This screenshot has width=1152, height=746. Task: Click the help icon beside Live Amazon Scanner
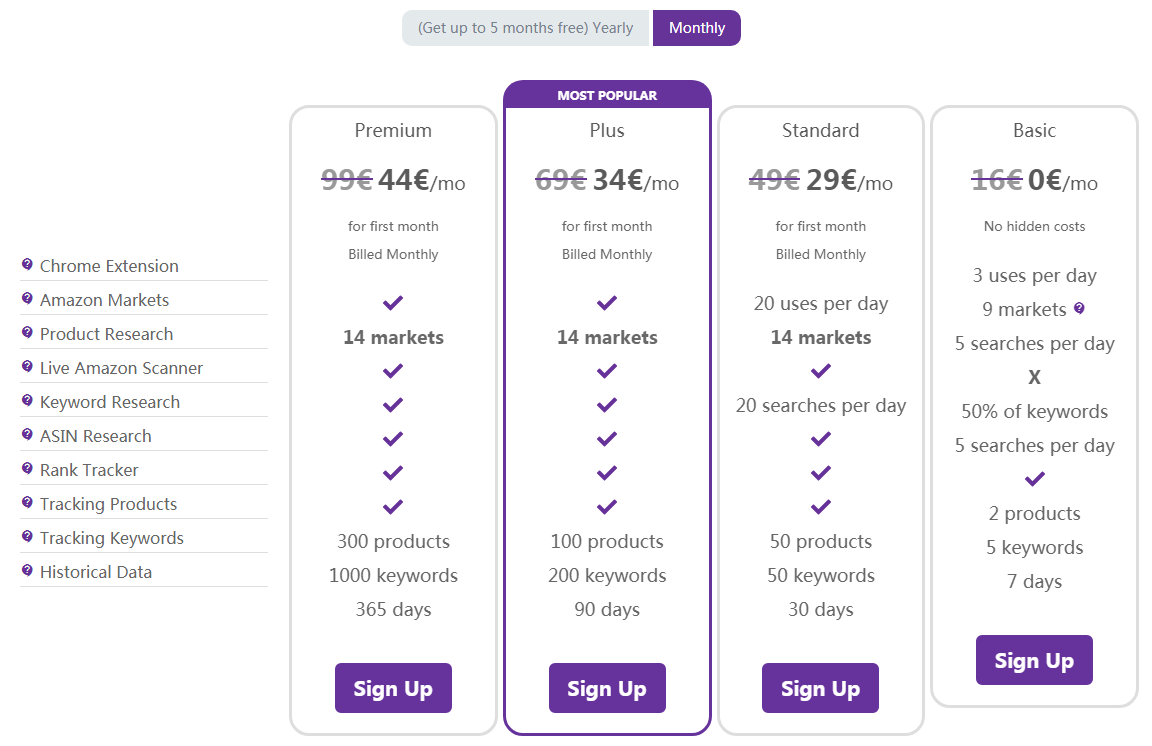click(x=27, y=366)
